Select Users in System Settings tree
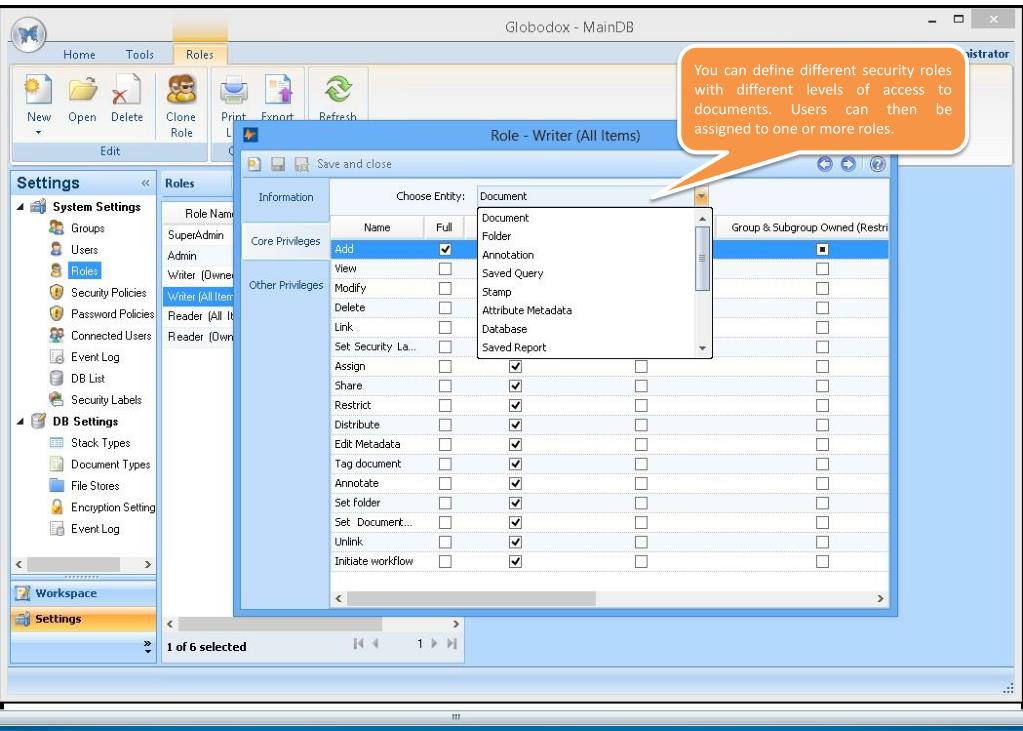Viewport: 1023px width, 731px height. (84, 250)
